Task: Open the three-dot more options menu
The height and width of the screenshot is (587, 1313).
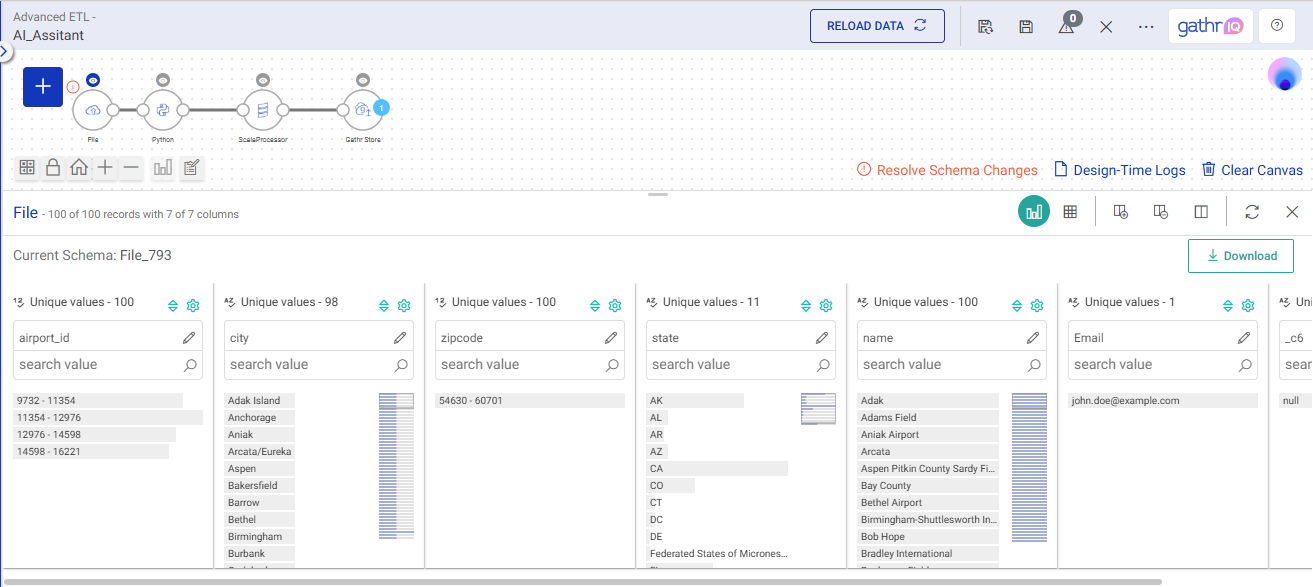Action: (x=1146, y=27)
